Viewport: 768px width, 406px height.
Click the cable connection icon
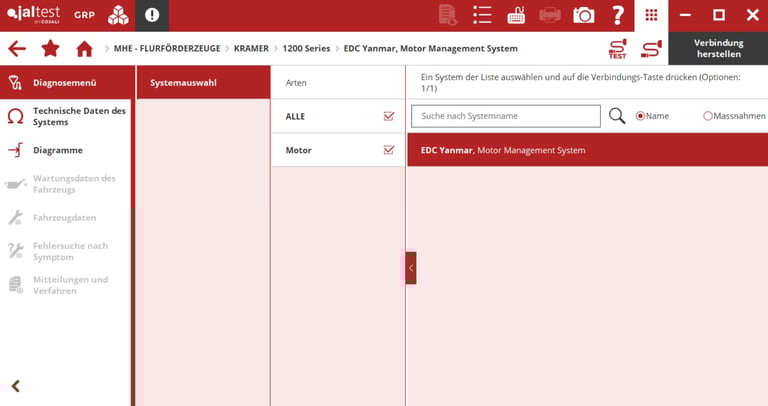pos(651,49)
